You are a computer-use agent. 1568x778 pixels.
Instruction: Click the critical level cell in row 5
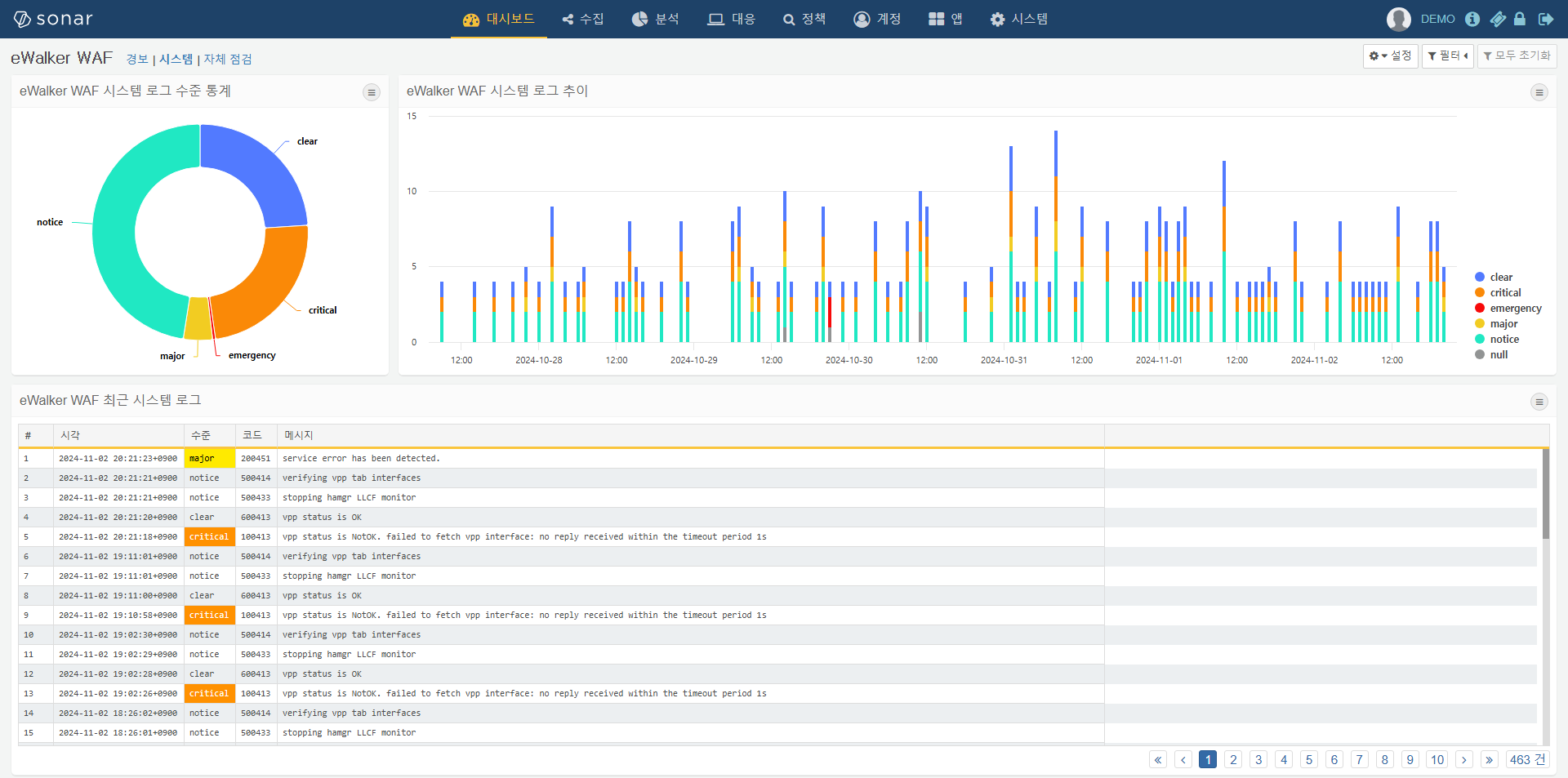click(x=210, y=536)
